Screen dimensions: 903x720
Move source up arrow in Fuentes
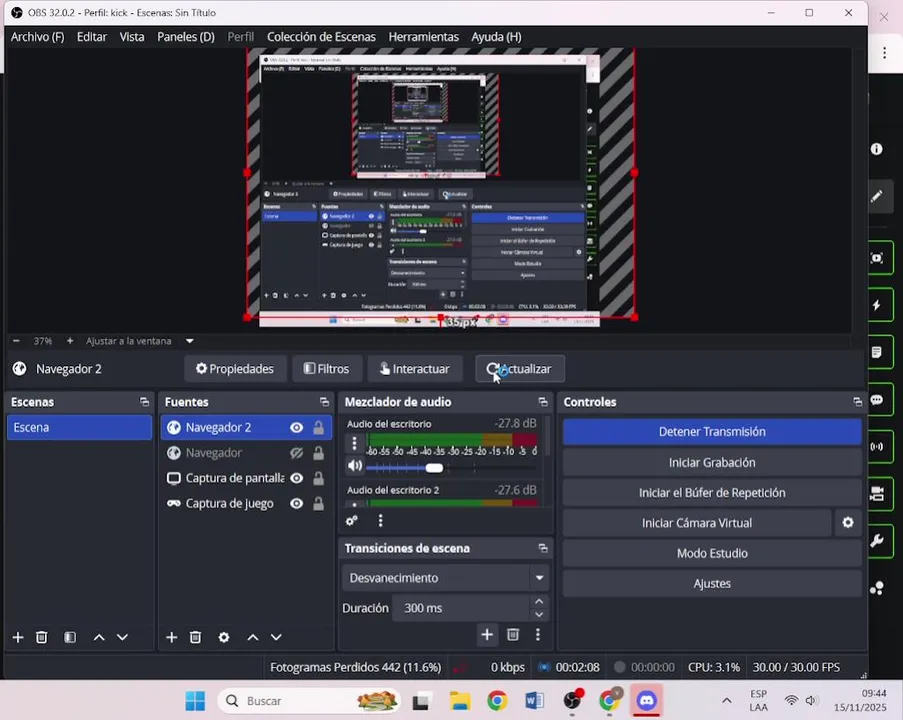tap(253, 637)
